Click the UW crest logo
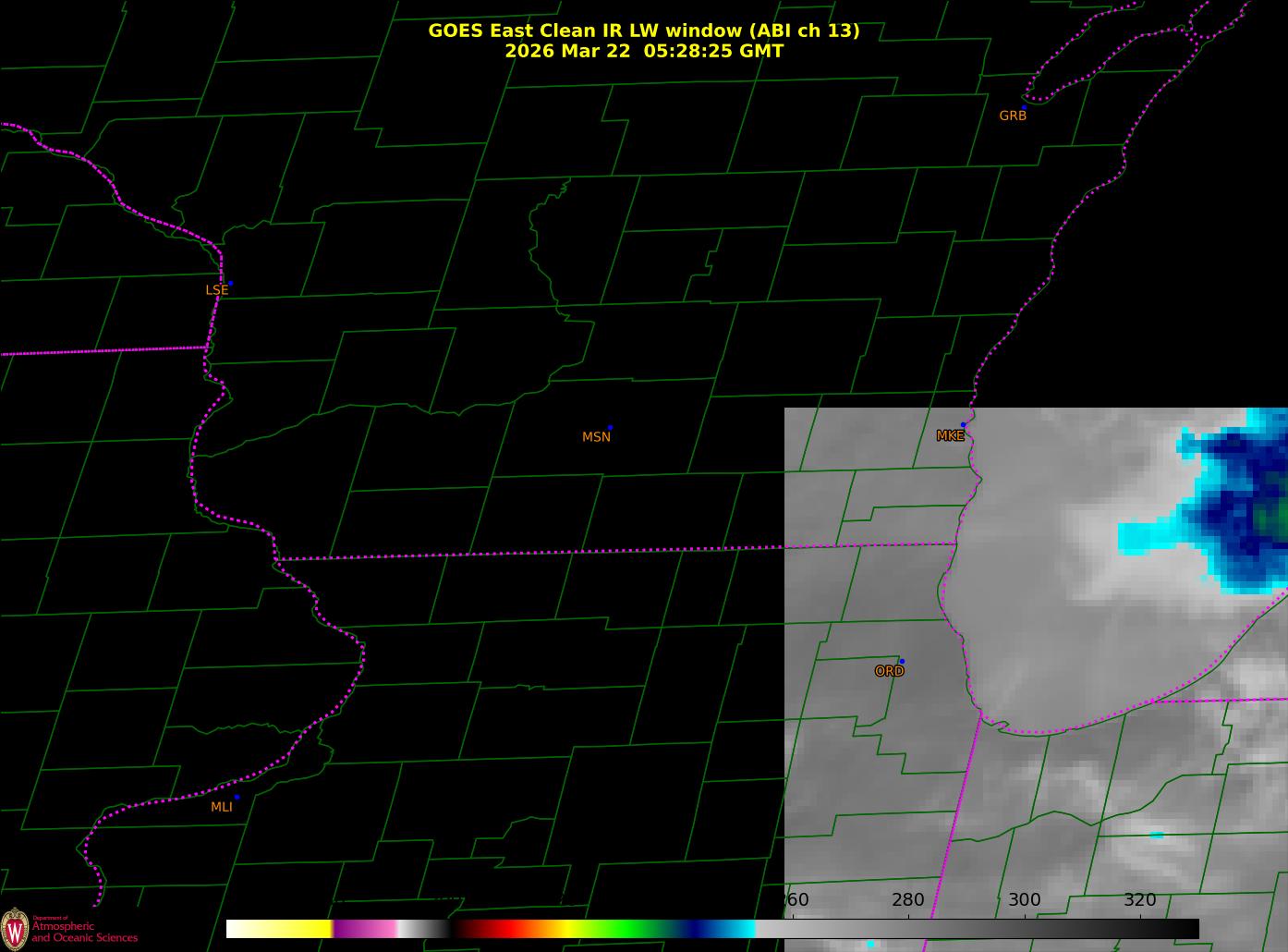The image size is (1288, 952). 14,928
